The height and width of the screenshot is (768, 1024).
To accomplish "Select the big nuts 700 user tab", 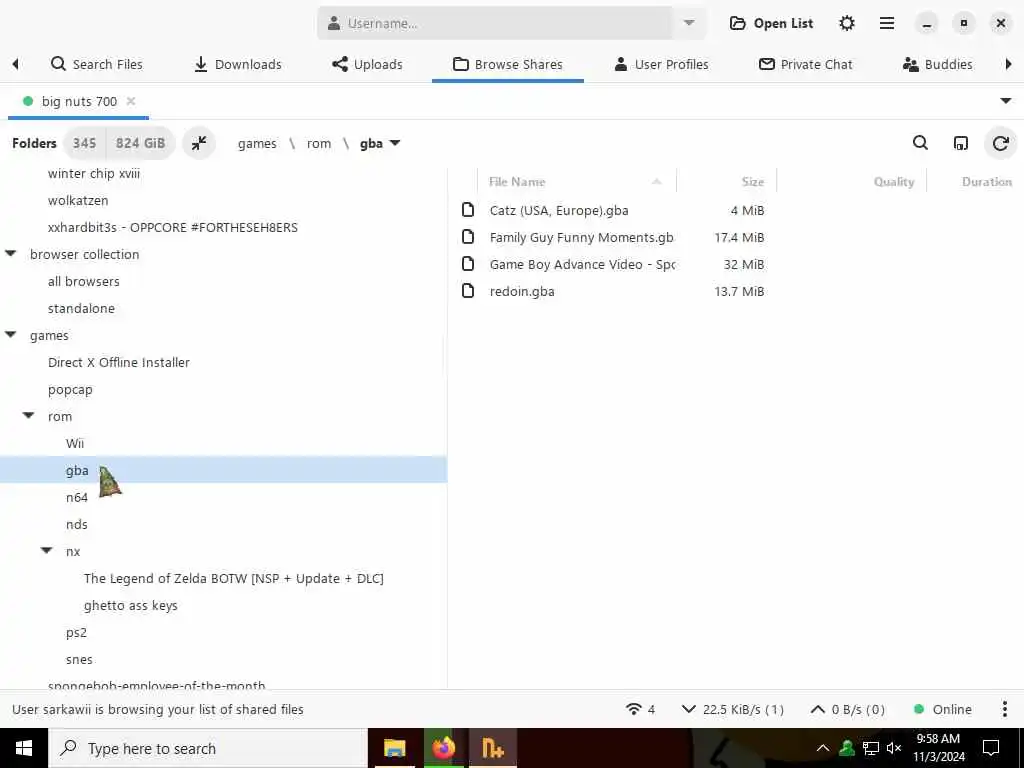I will point(78,101).
